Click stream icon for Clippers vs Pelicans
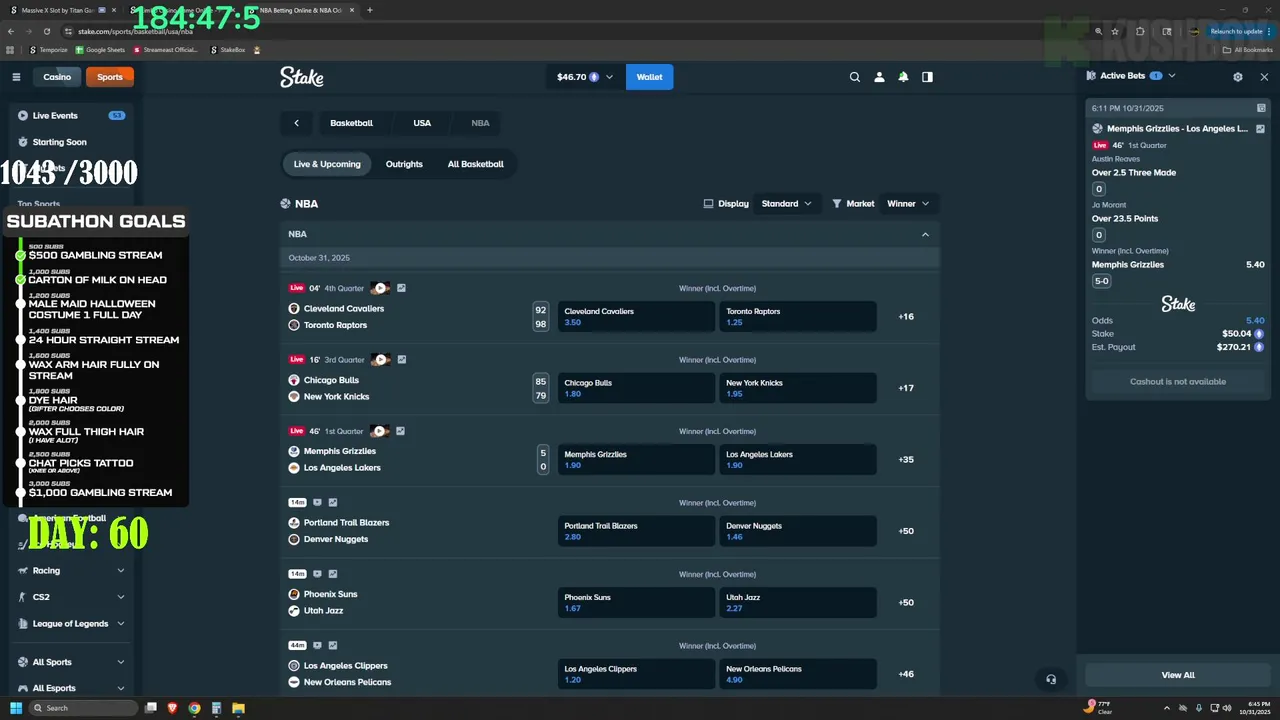 point(317,646)
